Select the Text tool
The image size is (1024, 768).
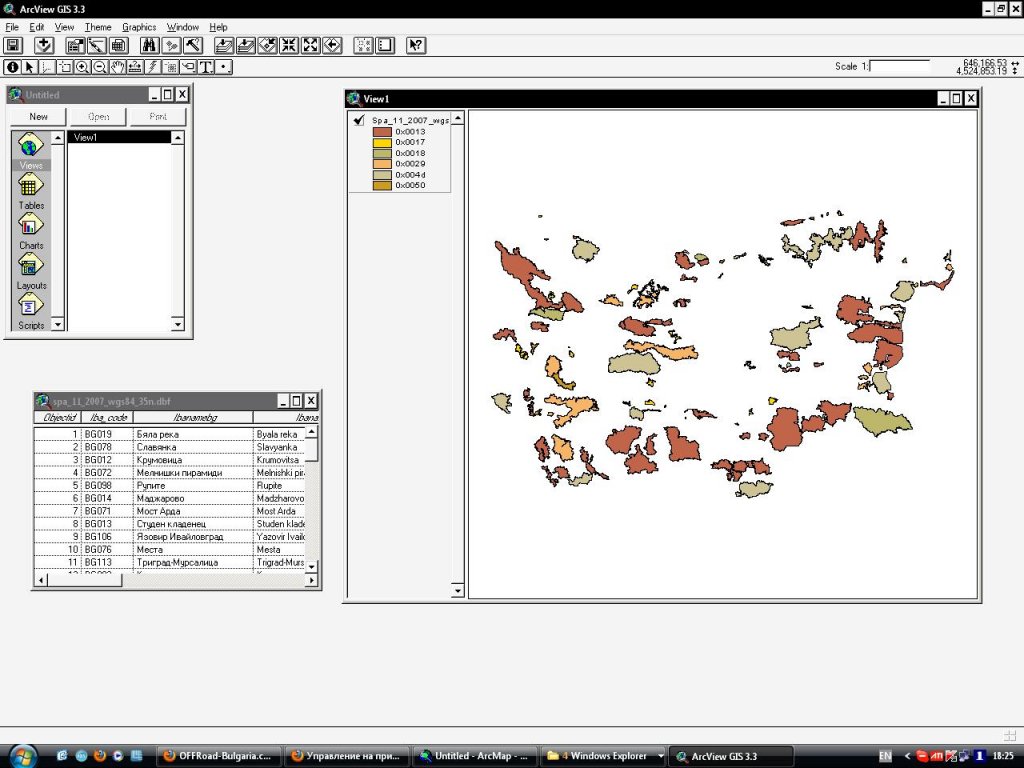(206, 67)
